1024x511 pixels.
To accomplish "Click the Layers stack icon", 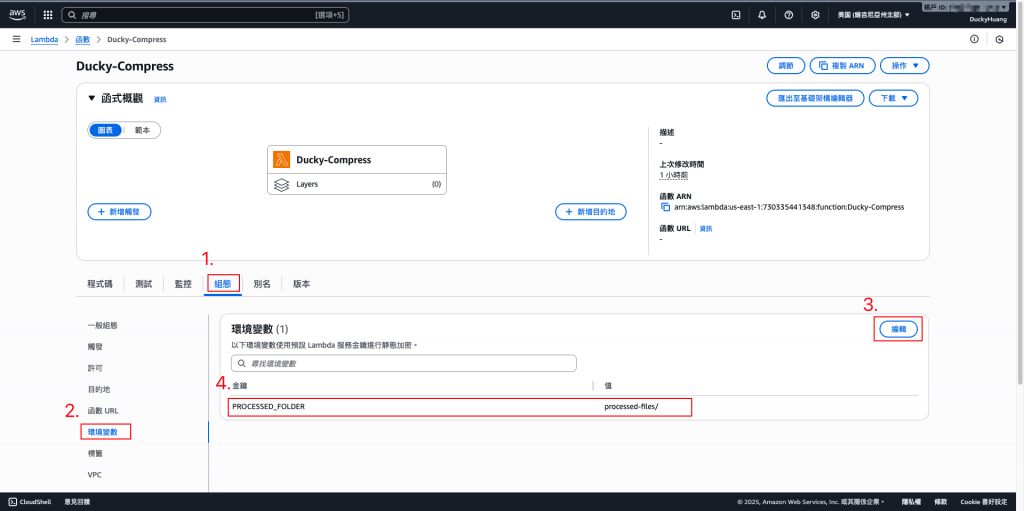I will (x=281, y=185).
